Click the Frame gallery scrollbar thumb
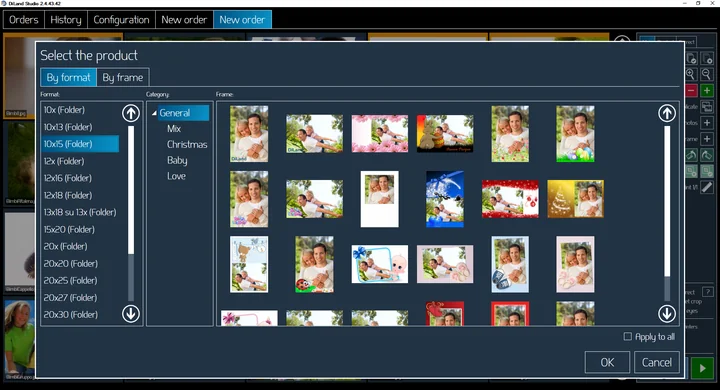The image size is (720, 390). pos(667,201)
